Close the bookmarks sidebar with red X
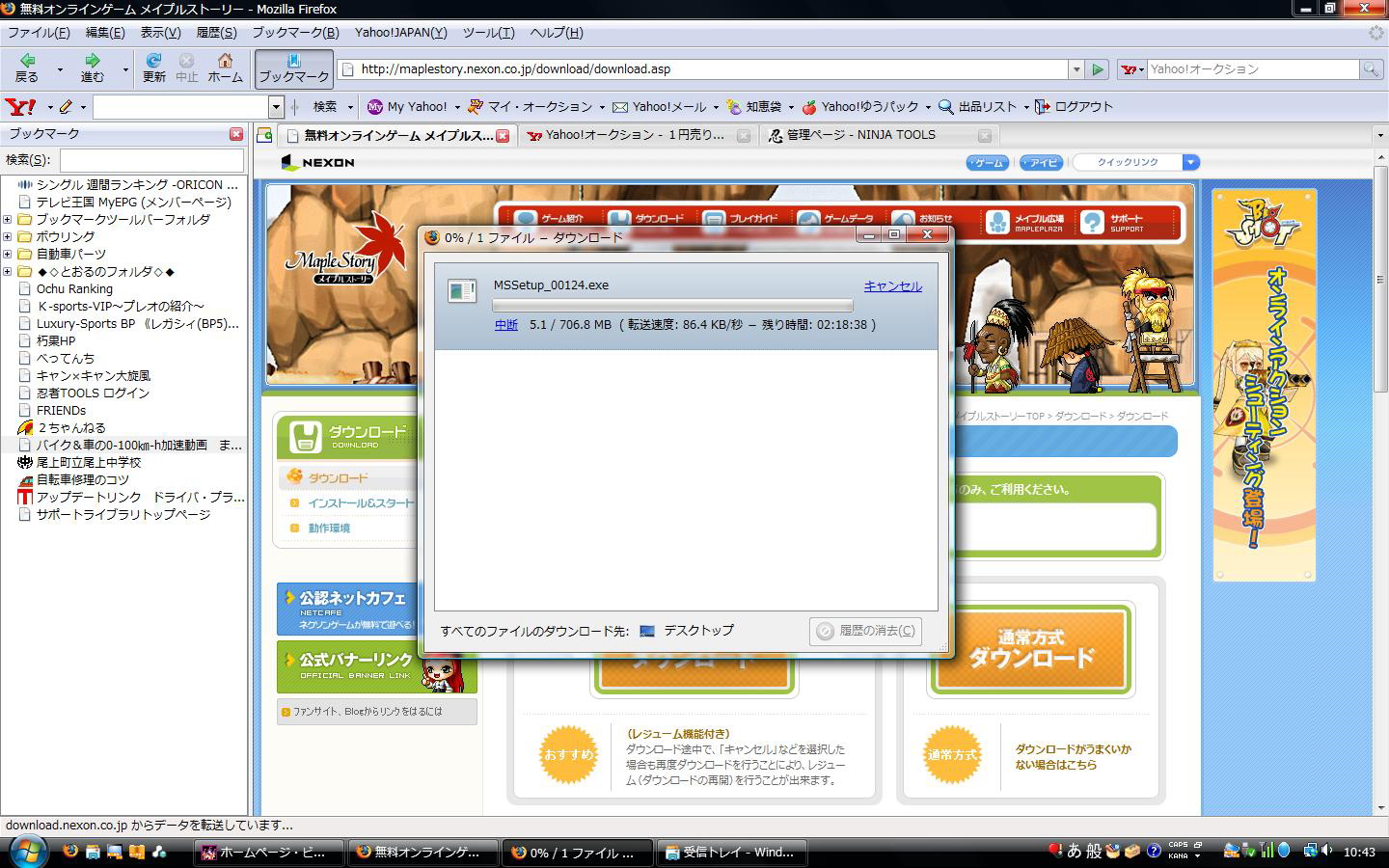This screenshot has width=1389, height=868. [236, 134]
